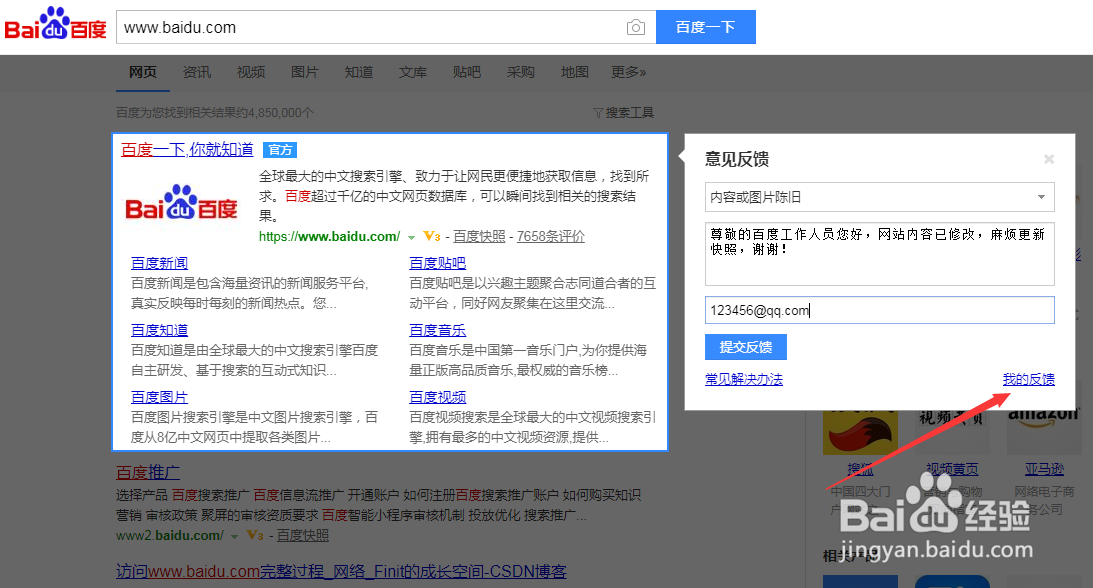Screen dimensions: 1093x588
Task: Click the www2.baidu.com/ green URL
Action: pos(169,535)
